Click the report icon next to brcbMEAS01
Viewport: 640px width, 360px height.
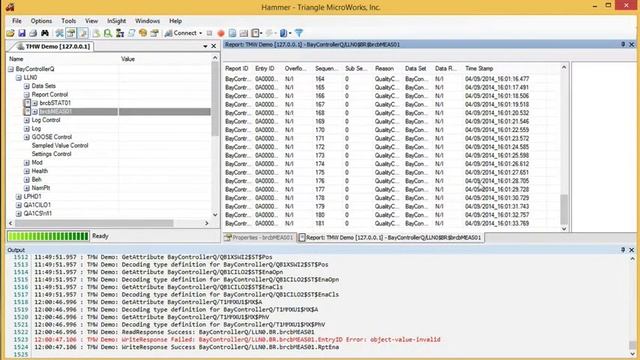[x=27, y=111]
